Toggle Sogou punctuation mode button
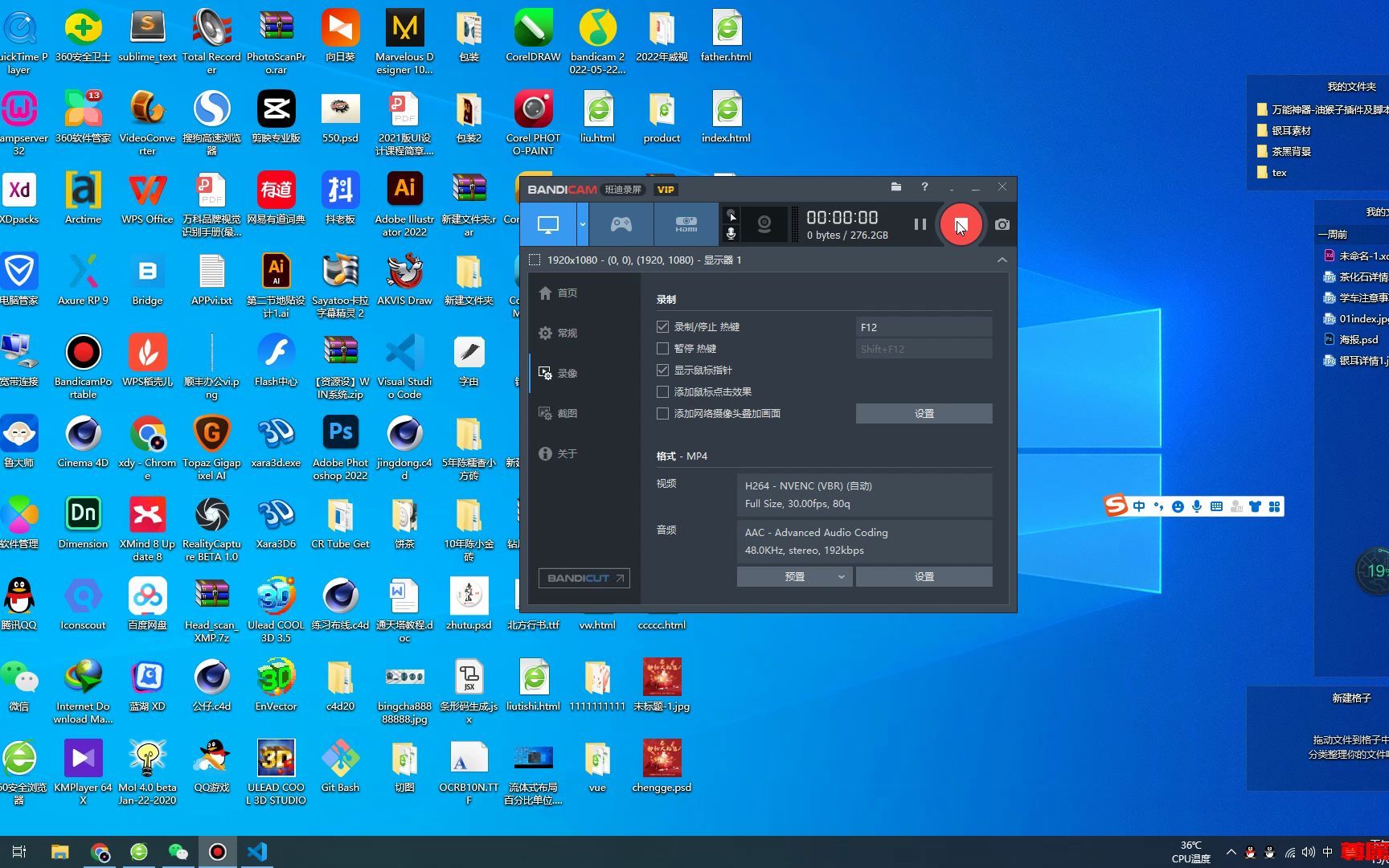The image size is (1389, 868). pyautogui.click(x=1158, y=506)
